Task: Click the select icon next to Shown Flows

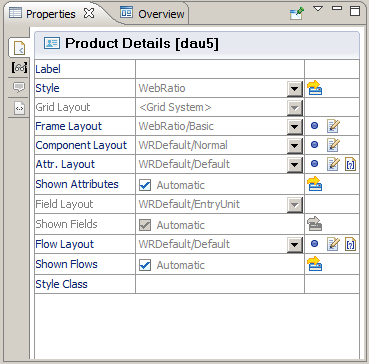Action: [x=314, y=264]
